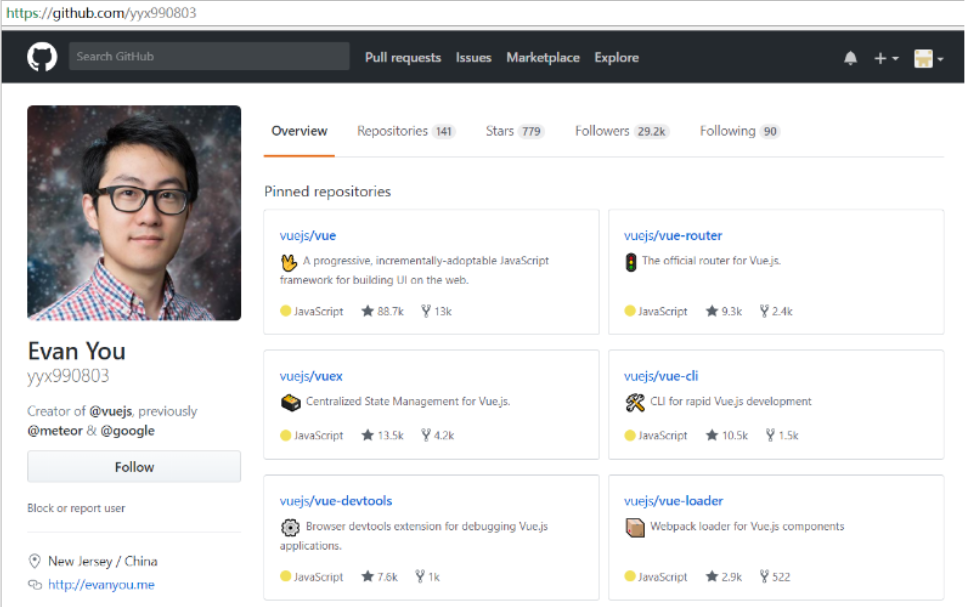Image resolution: width=968 pixels, height=607 pixels.
Task: Select the Overview tab
Action: [x=299, y=131]
